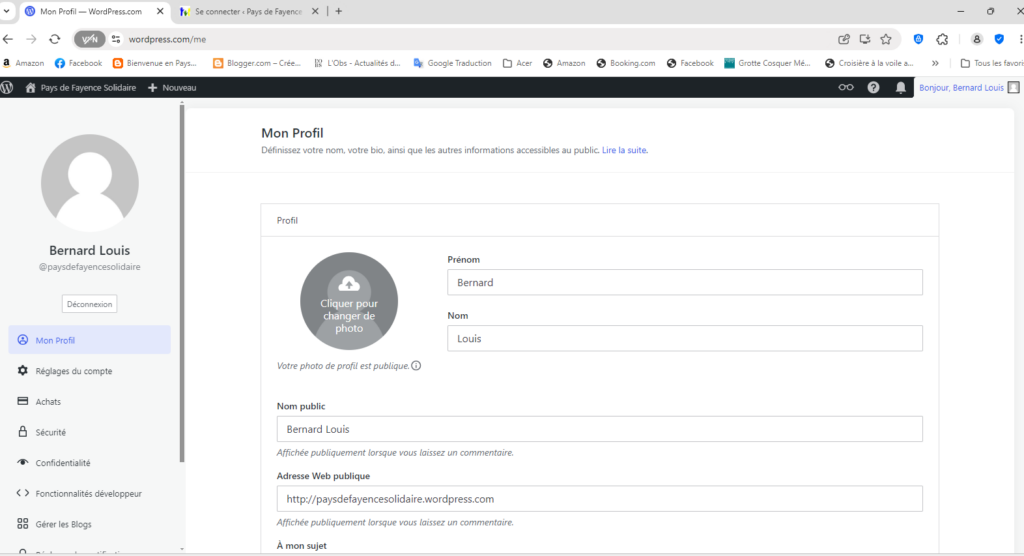Click the upload circle to change photo

(349, 301)
